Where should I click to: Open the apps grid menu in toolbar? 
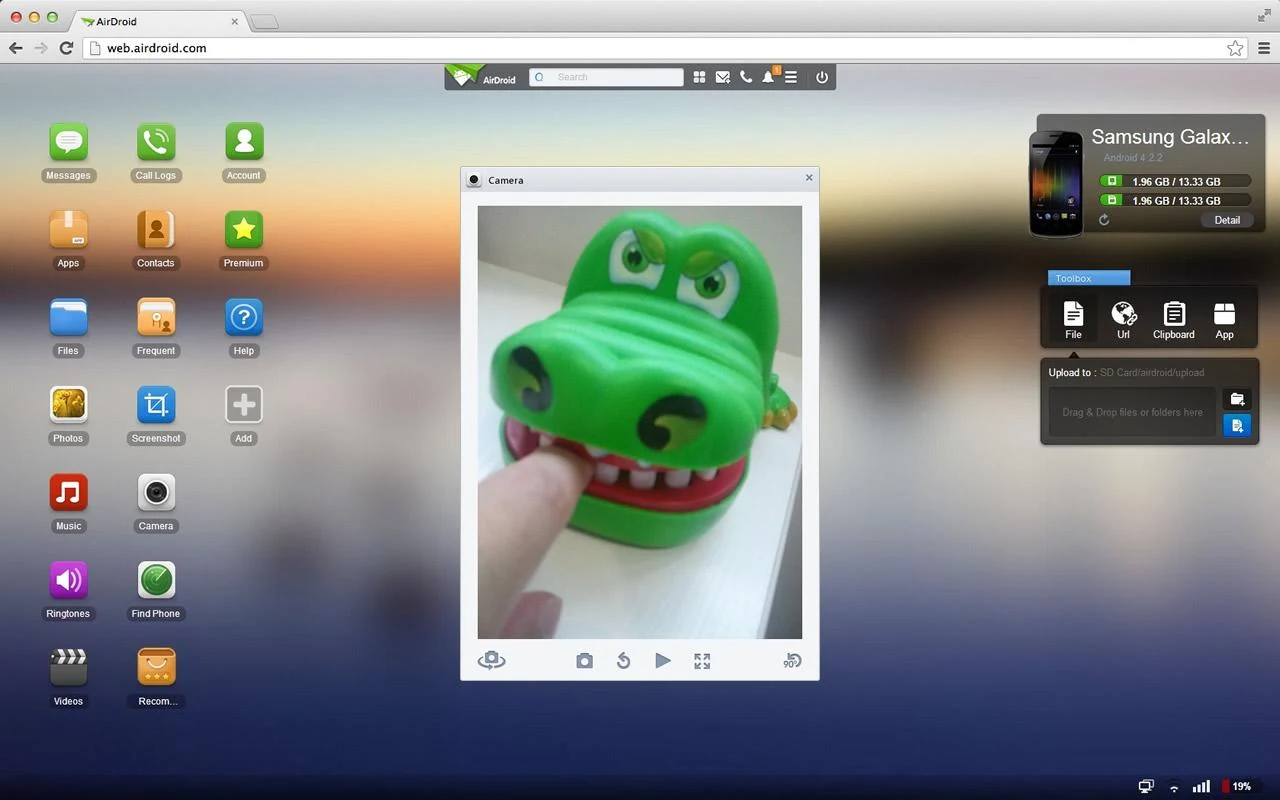click(699, 76)
